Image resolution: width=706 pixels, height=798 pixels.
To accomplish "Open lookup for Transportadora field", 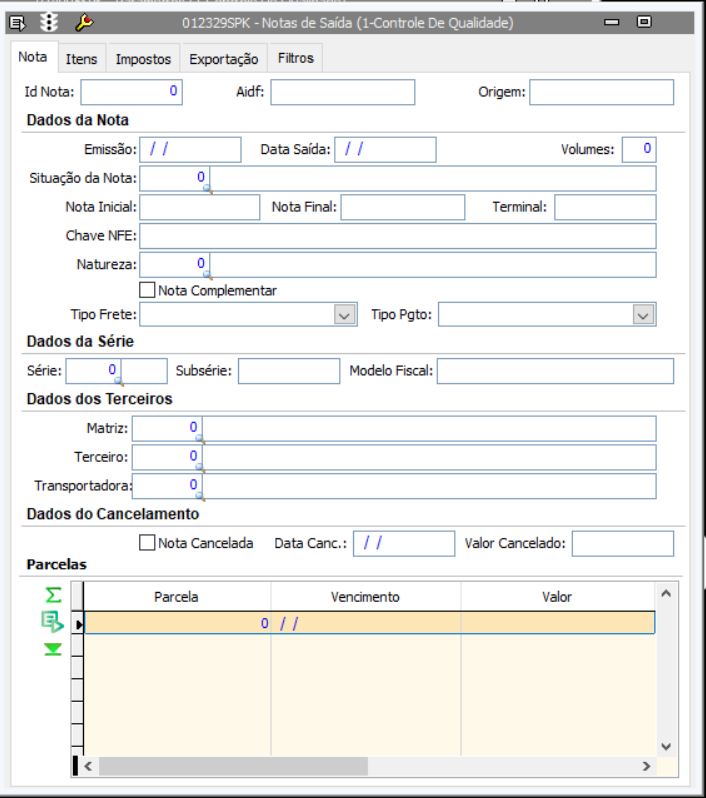I will 200,497.
